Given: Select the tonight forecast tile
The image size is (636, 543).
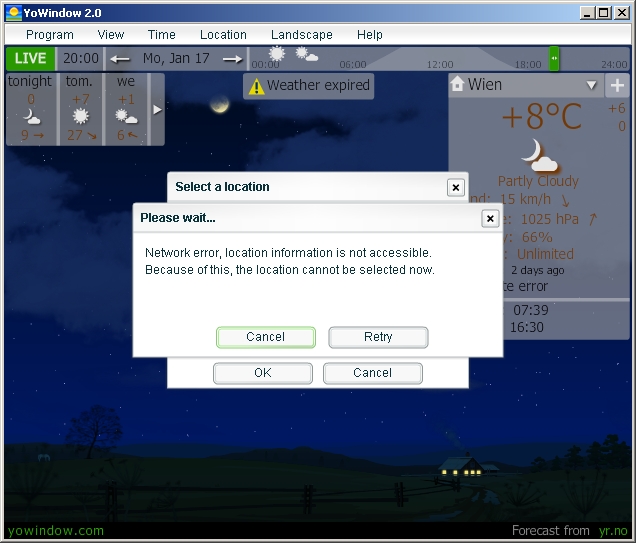Looking at the screenshot, I should point(30,109).
